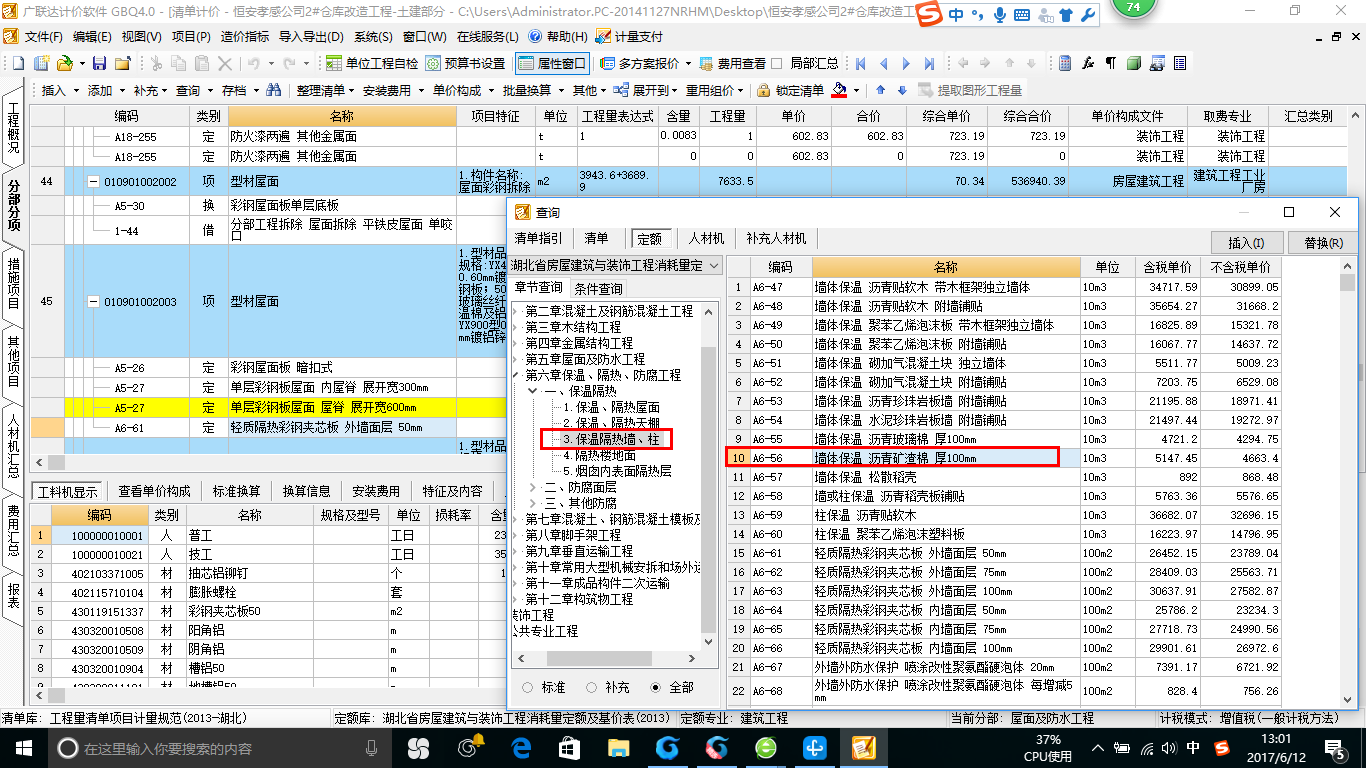Open the 措施项目 side tab
The width and height of the screenshot is (1366, 768).
coord(13,283)
